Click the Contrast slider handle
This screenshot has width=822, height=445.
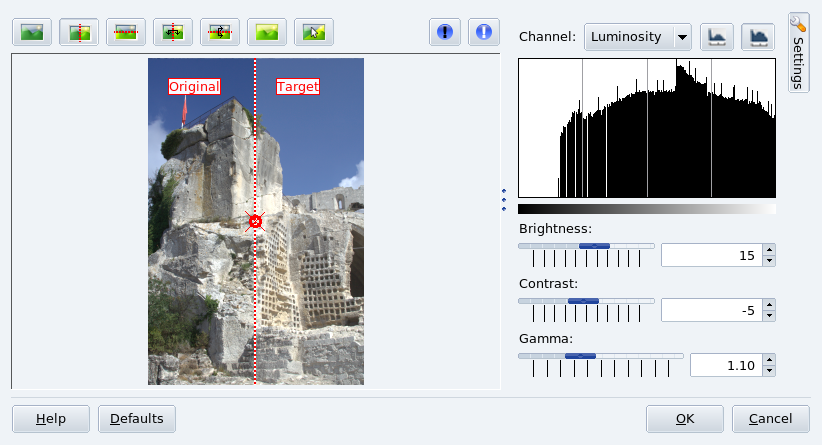pos(583,301)
